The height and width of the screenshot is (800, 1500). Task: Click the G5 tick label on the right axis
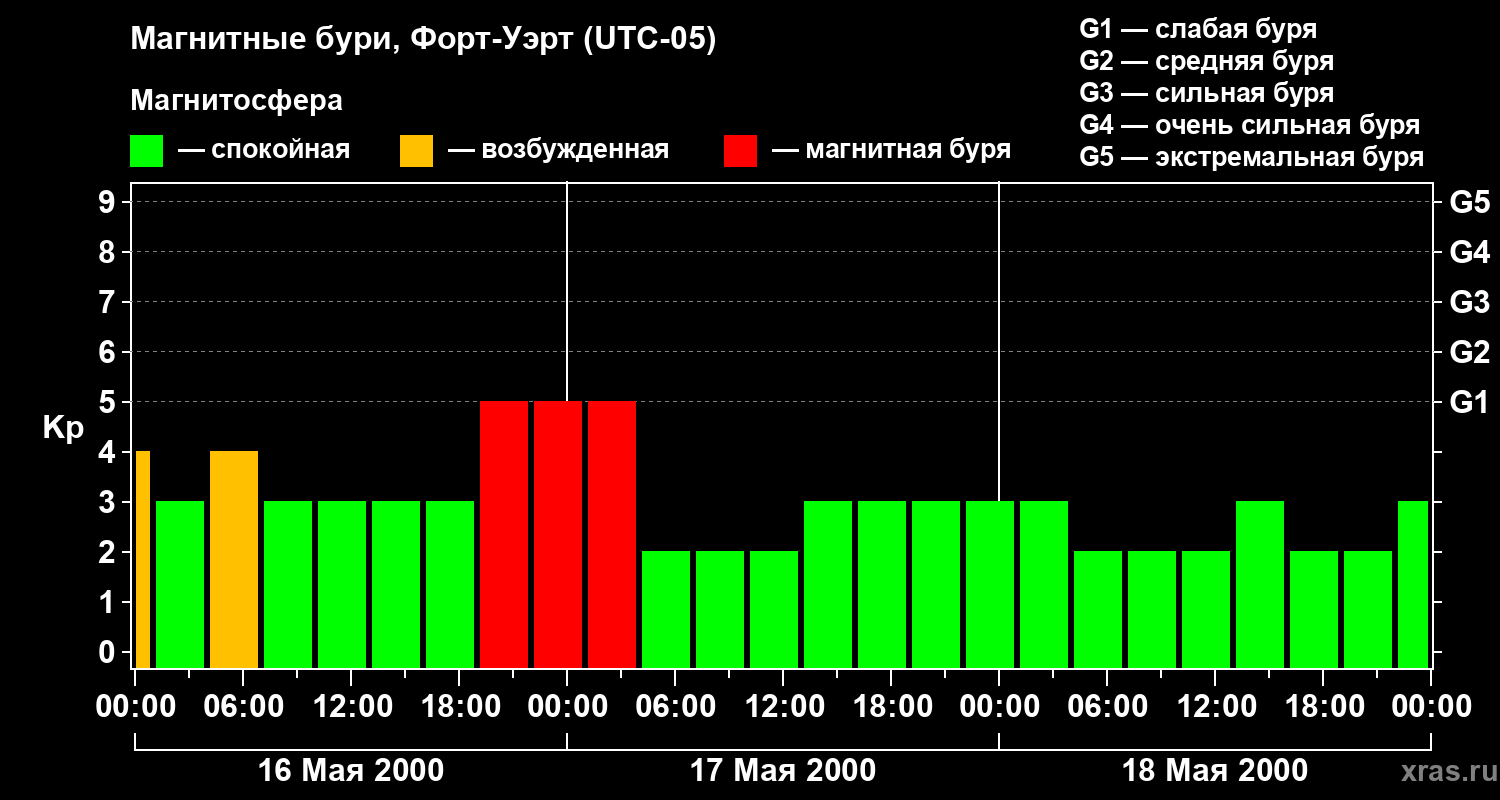pyautogui.click(x=1469, y=202)
